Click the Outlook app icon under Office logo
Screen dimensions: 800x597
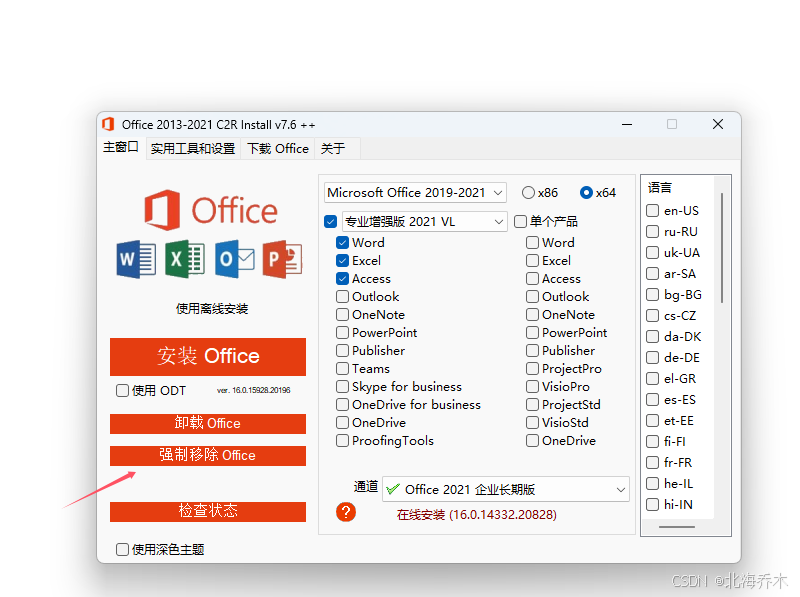tap(234, 259)
